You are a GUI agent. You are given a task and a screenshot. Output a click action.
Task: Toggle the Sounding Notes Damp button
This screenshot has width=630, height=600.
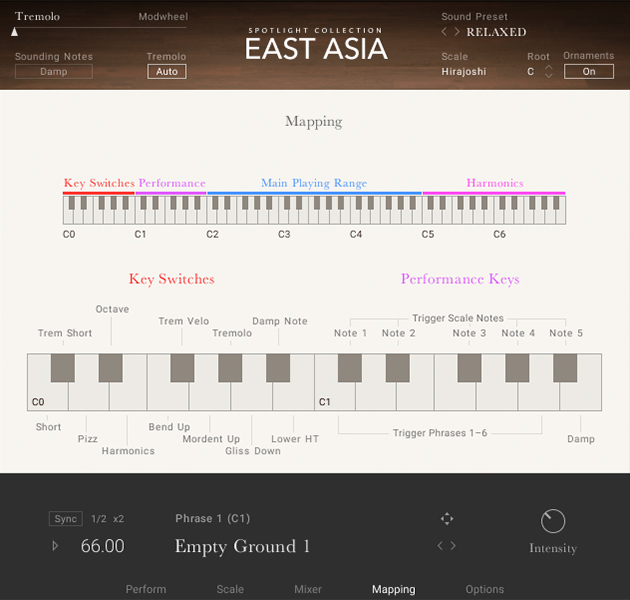53,72
